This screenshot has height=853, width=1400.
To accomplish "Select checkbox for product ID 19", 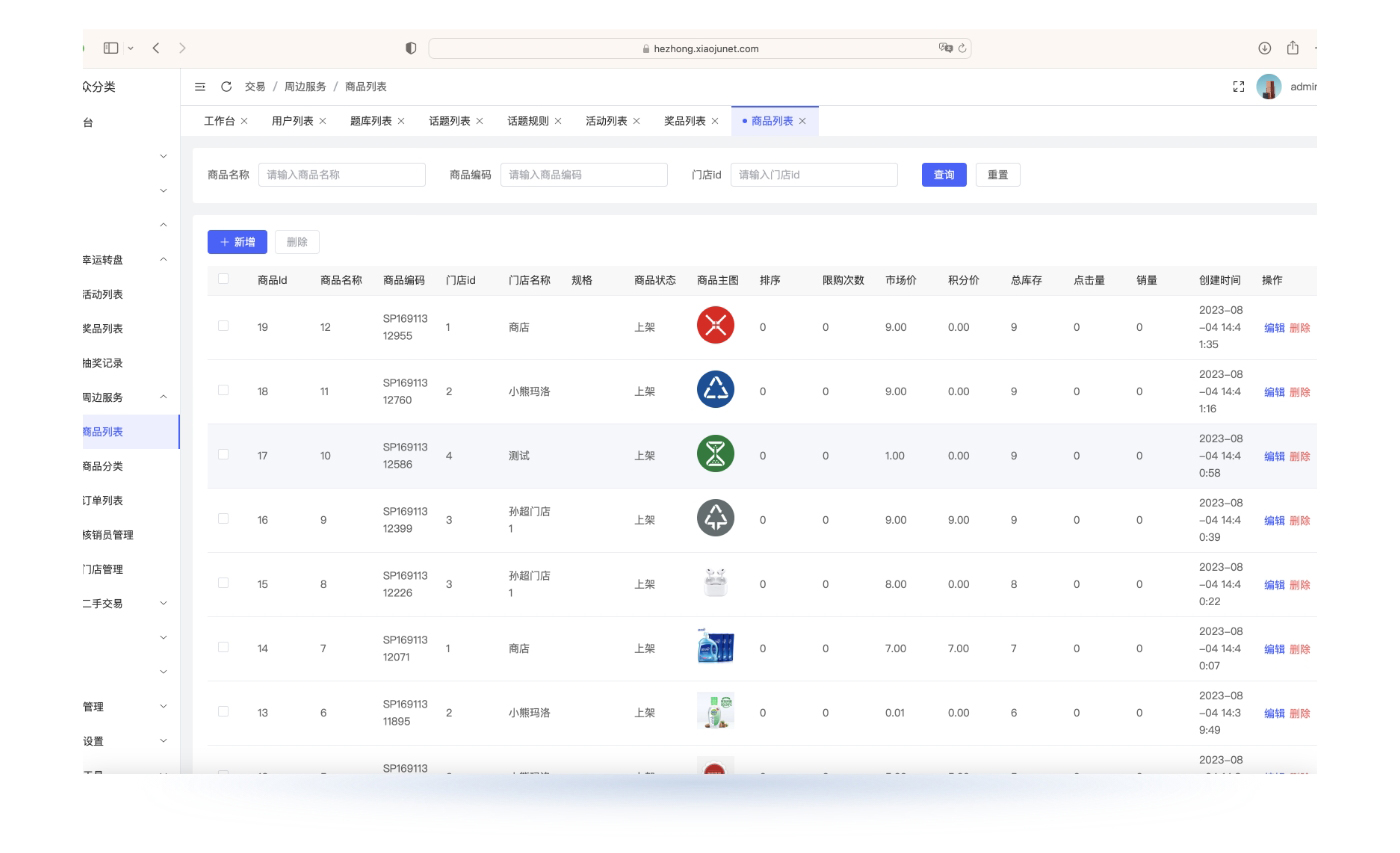I will 223,326.
